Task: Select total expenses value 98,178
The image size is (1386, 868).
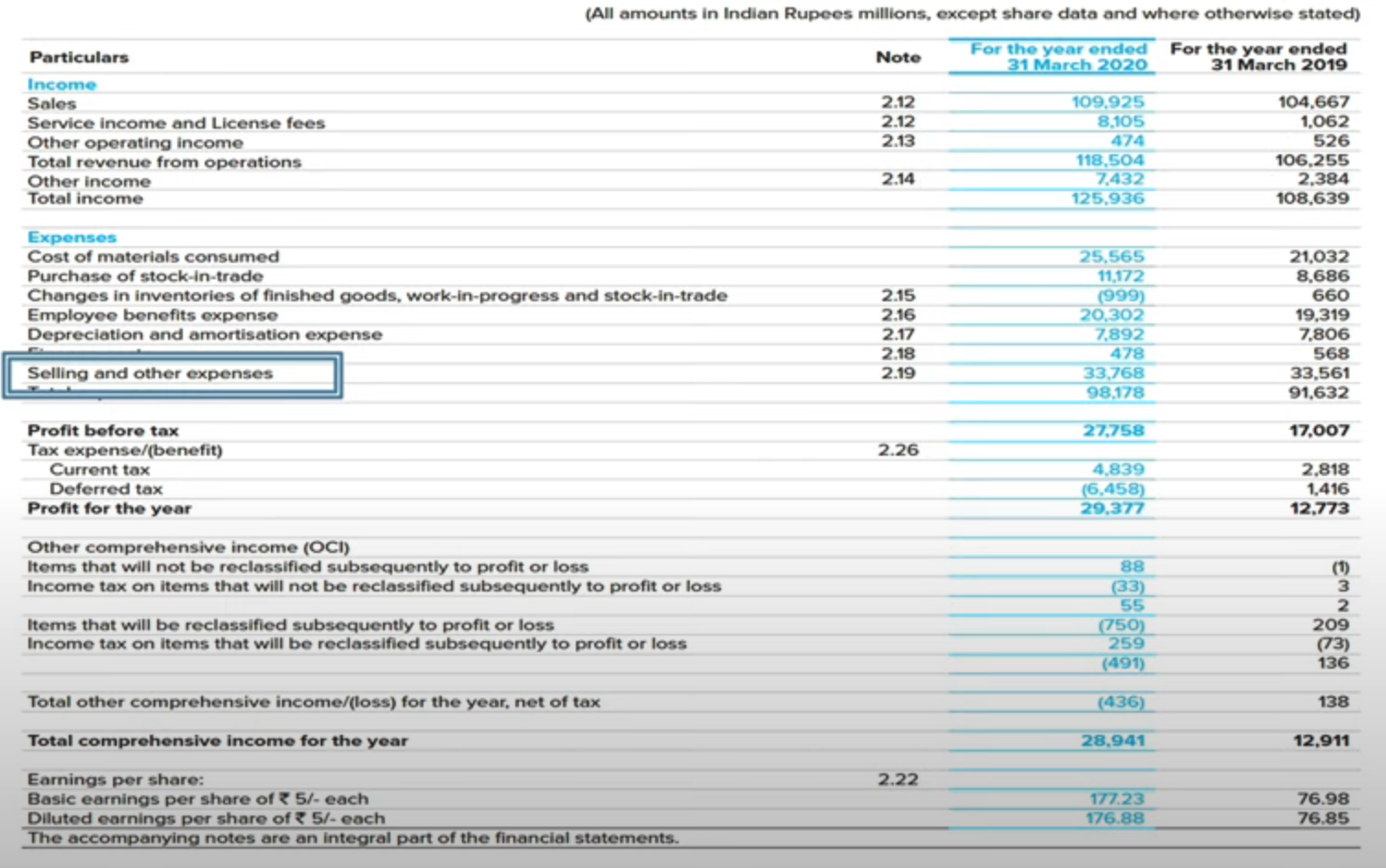Action: [1115, 392]
